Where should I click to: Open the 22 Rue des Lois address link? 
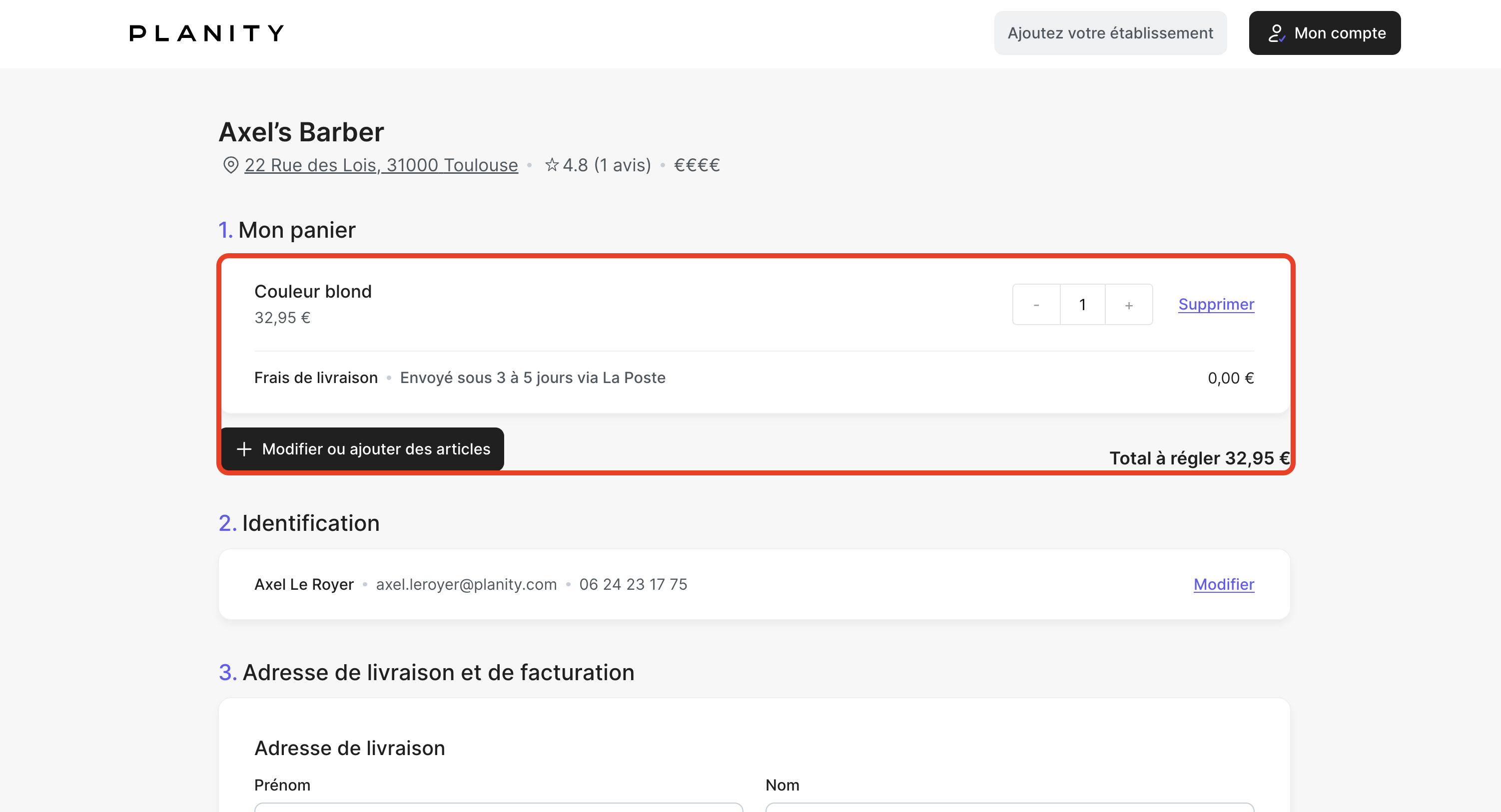tap(381, 165)
